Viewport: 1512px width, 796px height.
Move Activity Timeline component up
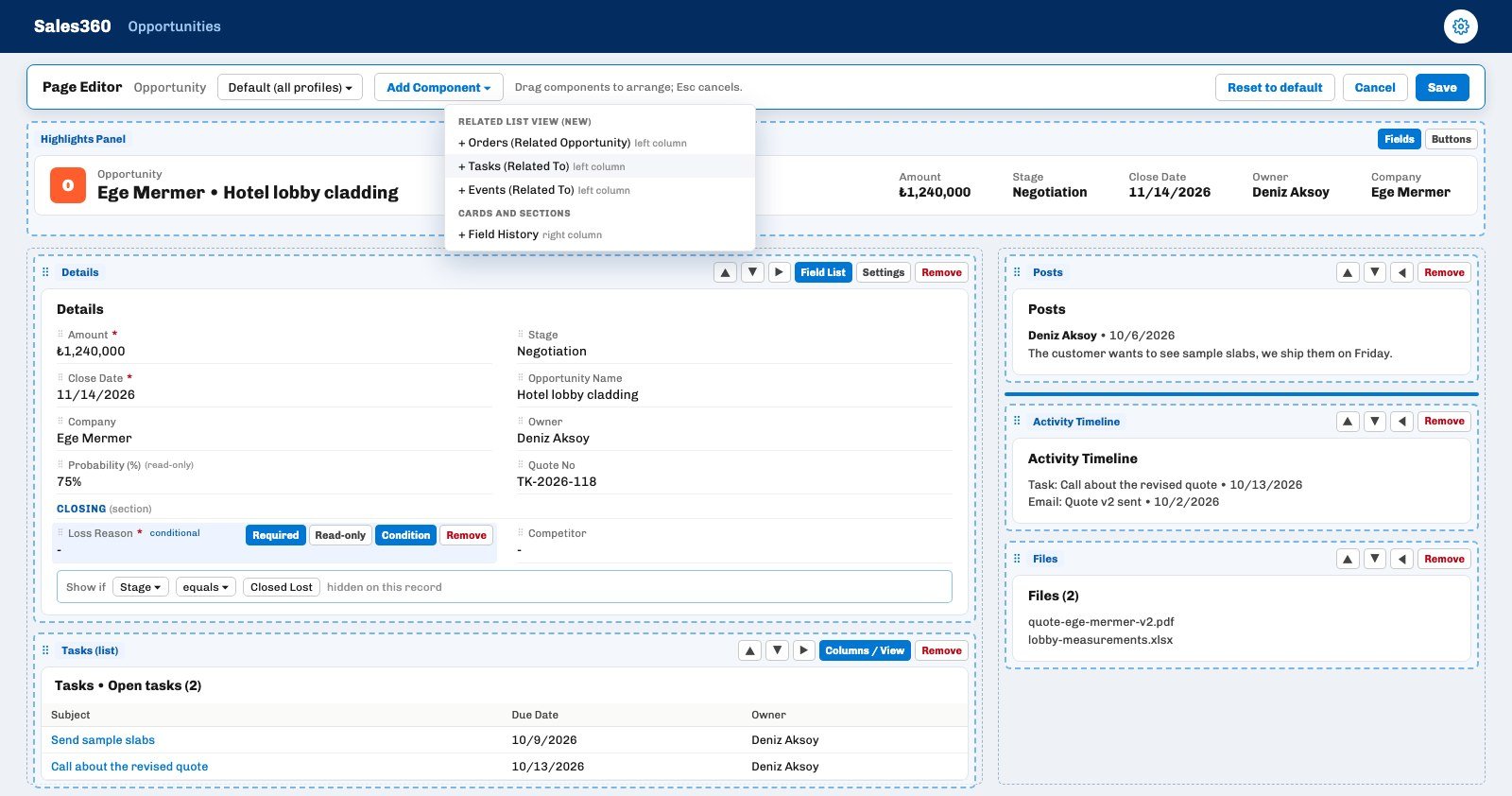point(1348,422)
